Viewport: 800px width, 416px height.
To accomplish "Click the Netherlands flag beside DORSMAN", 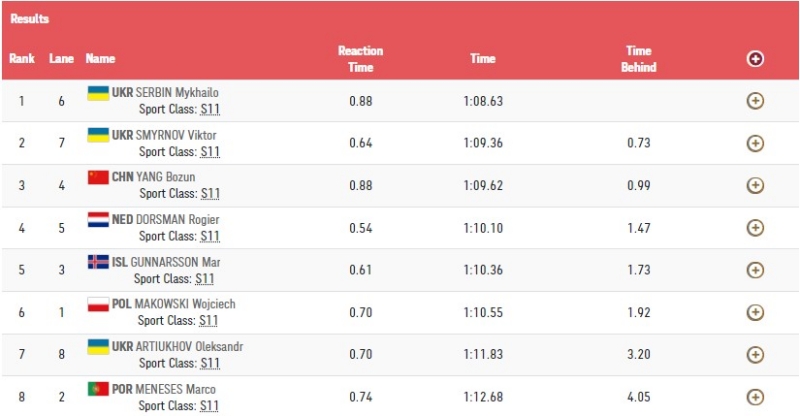I will (x=98, y=219).
